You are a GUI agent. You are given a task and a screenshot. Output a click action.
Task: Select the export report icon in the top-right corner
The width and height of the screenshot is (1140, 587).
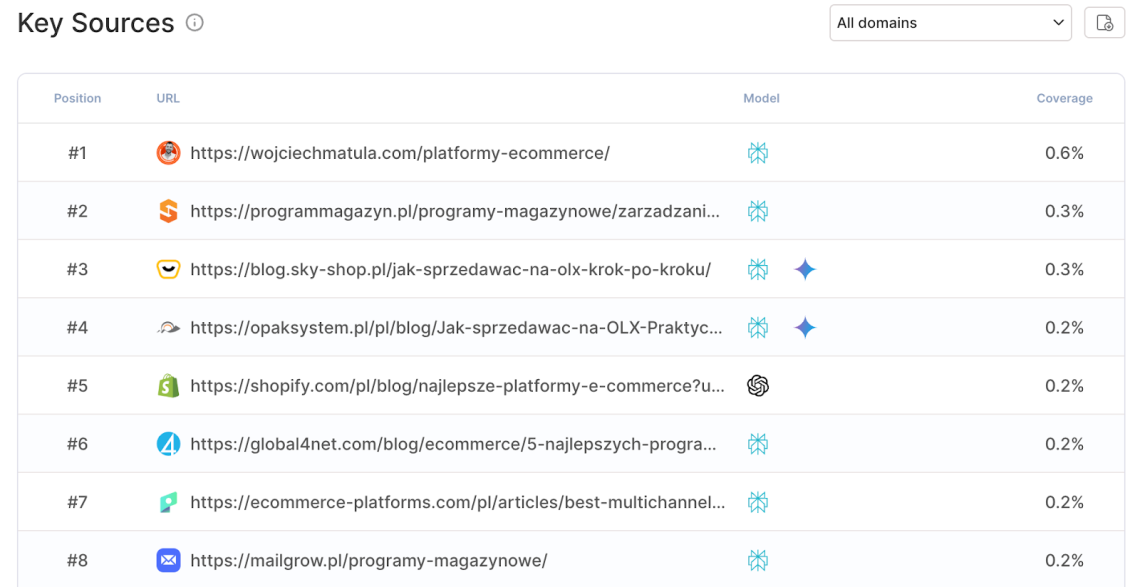pos(1104,22)
